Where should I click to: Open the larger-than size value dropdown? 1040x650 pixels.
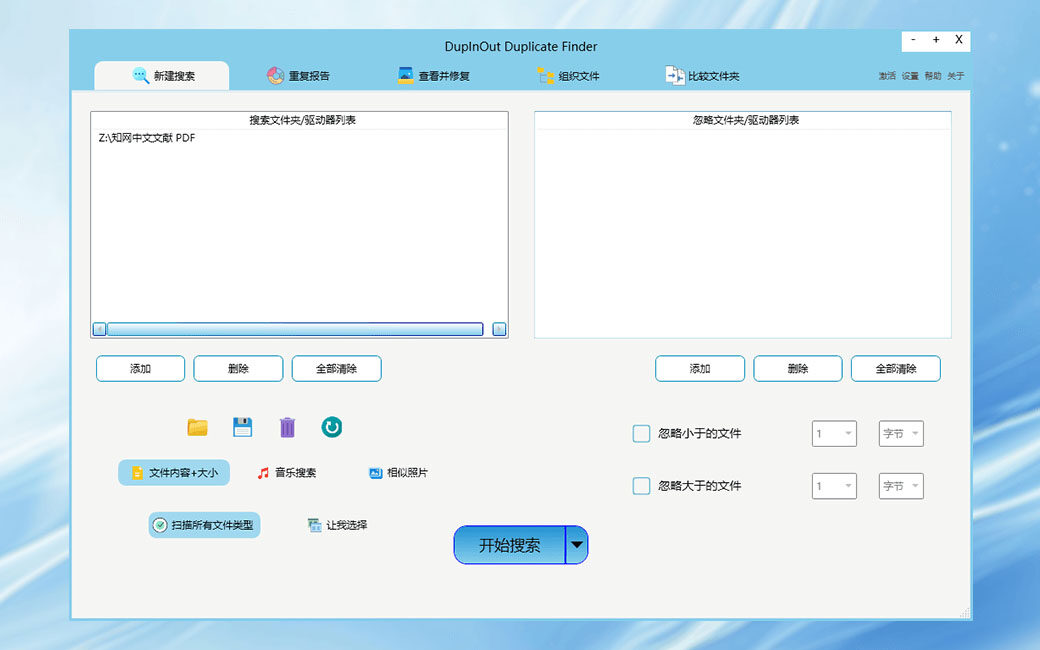coord(834,486)
